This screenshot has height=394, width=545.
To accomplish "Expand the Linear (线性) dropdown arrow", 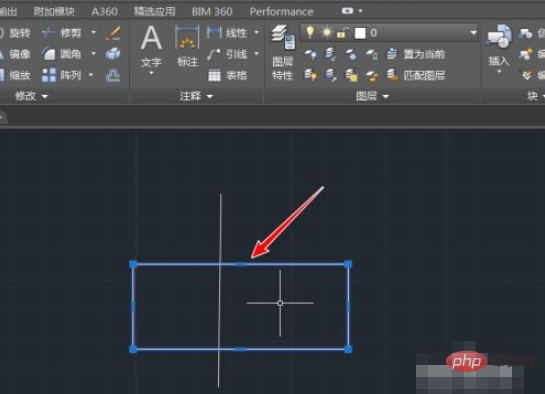I will click(257, 33).
